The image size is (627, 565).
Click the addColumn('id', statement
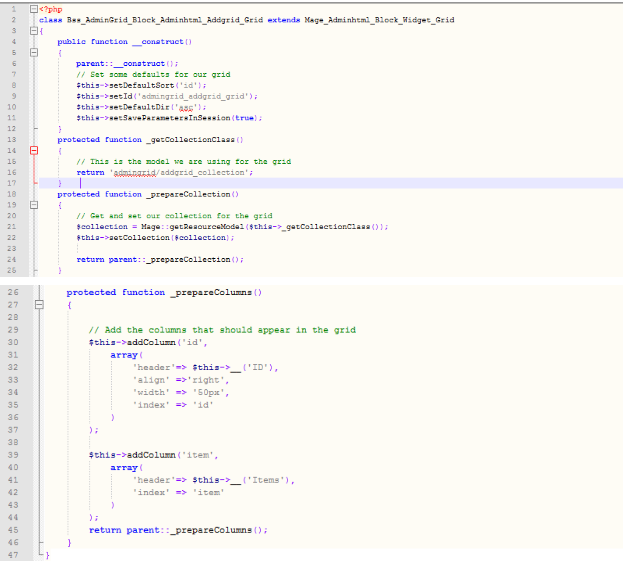148,342
